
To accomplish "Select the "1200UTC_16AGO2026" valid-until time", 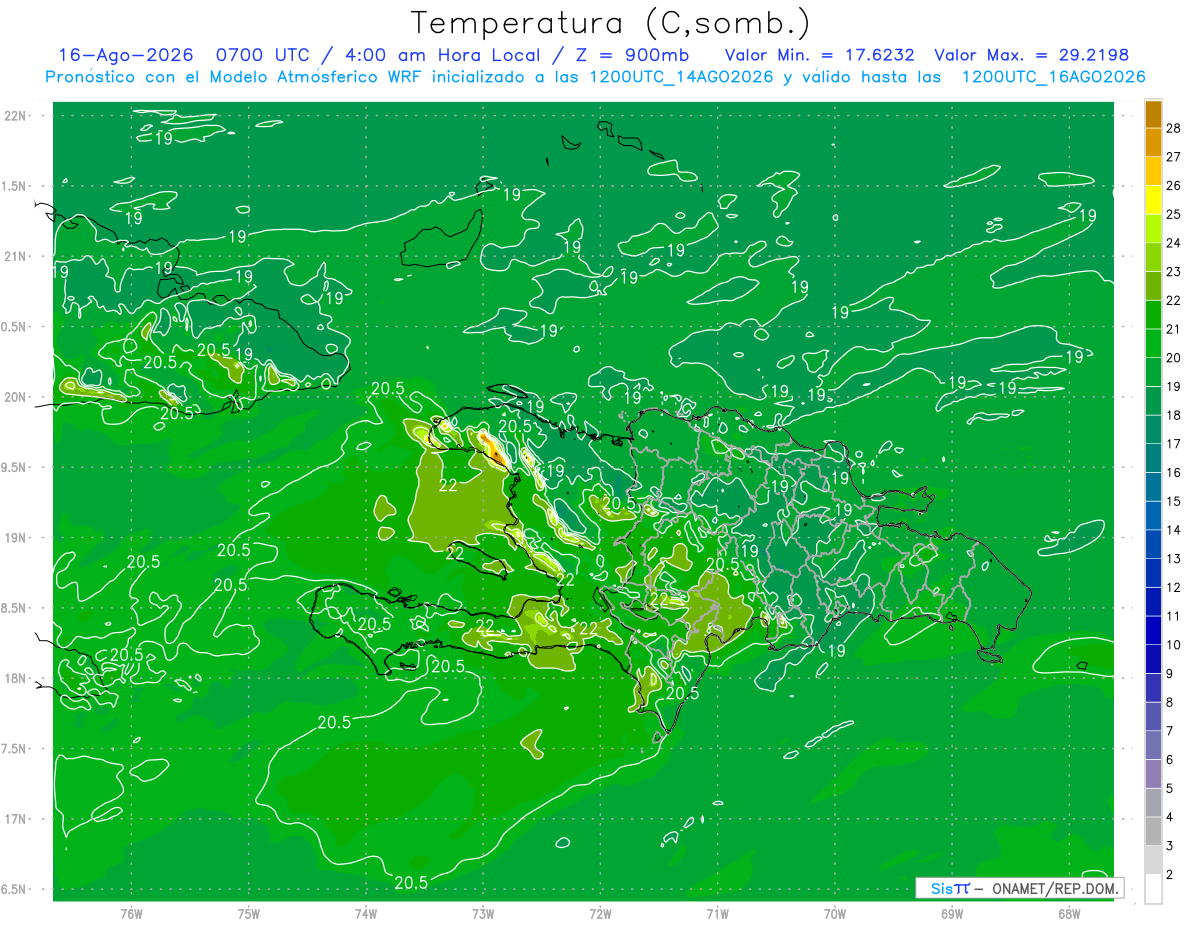I will point(1052,77).
